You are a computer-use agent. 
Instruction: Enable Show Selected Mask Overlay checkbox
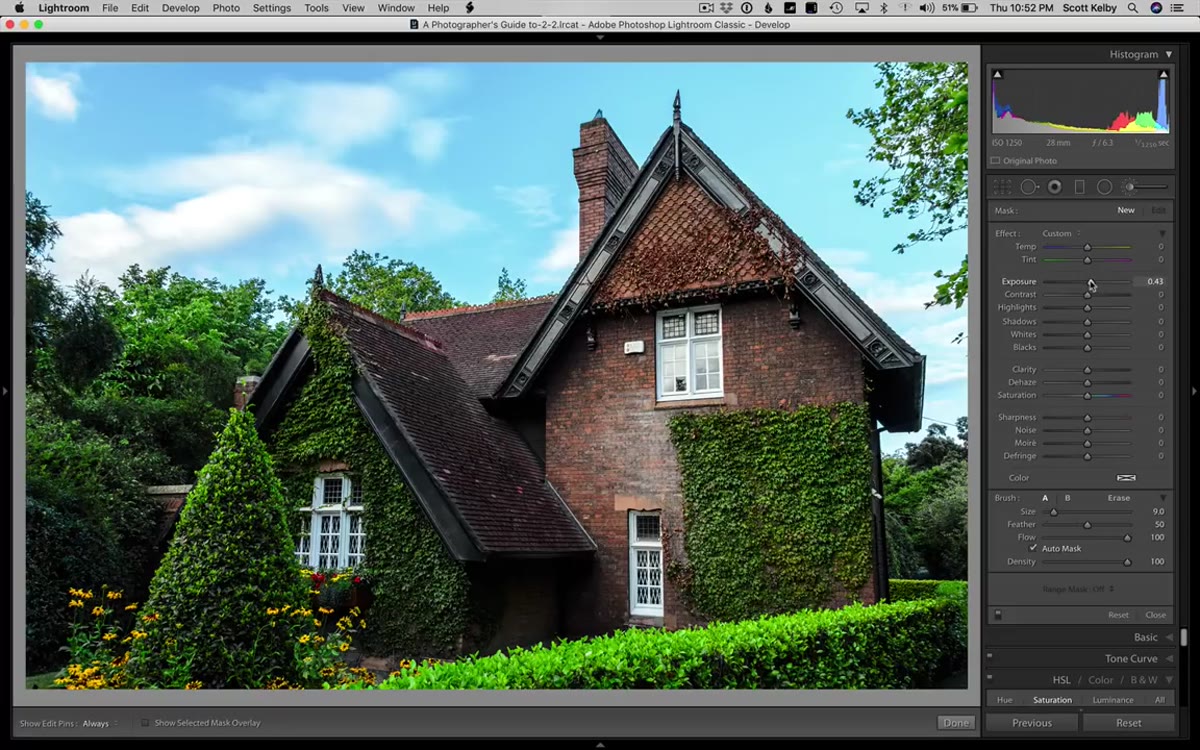(x=145, y=723)
